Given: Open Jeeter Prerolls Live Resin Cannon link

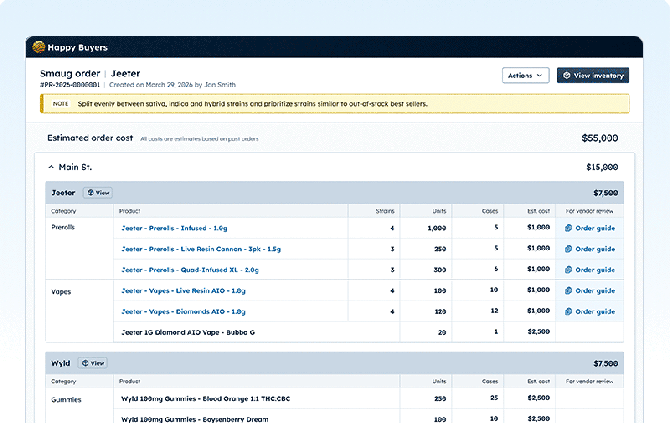Looking at the screenshot, I should (x=201, y=249).
